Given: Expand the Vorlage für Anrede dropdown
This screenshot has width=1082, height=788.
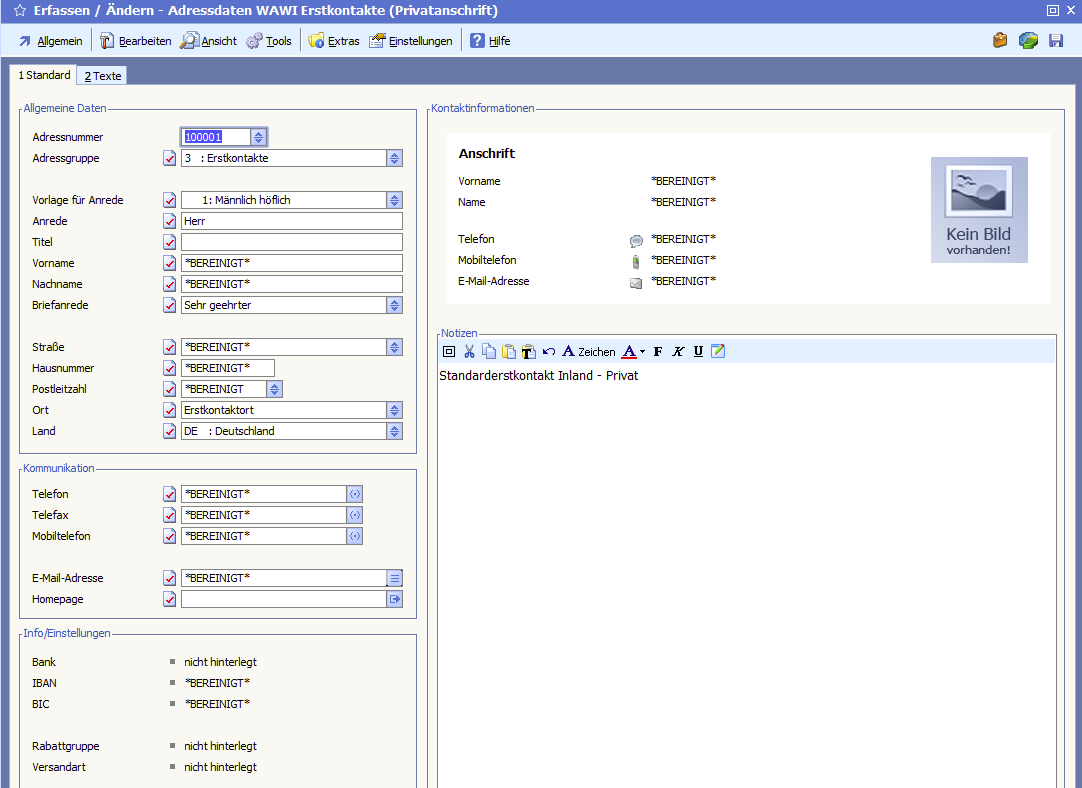Looking at the screenshot, I should 395,200.
